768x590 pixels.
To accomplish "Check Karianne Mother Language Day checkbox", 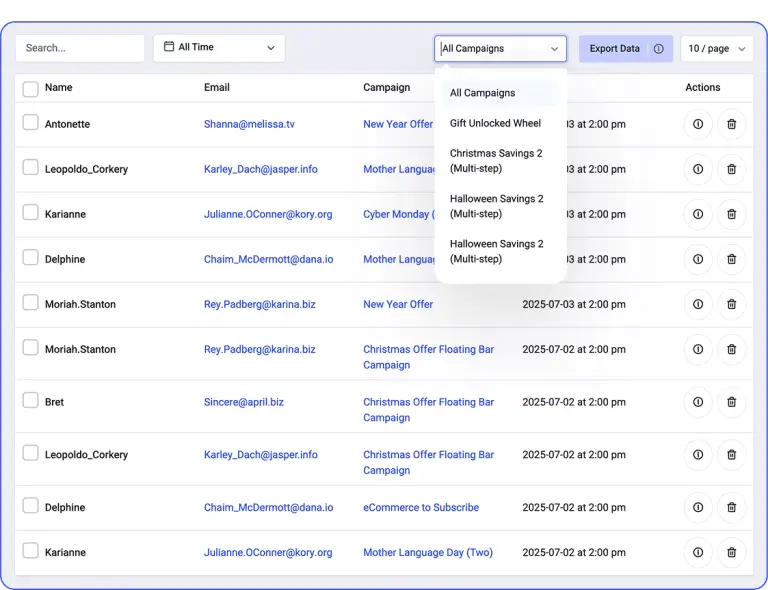I will pos(30,550).
